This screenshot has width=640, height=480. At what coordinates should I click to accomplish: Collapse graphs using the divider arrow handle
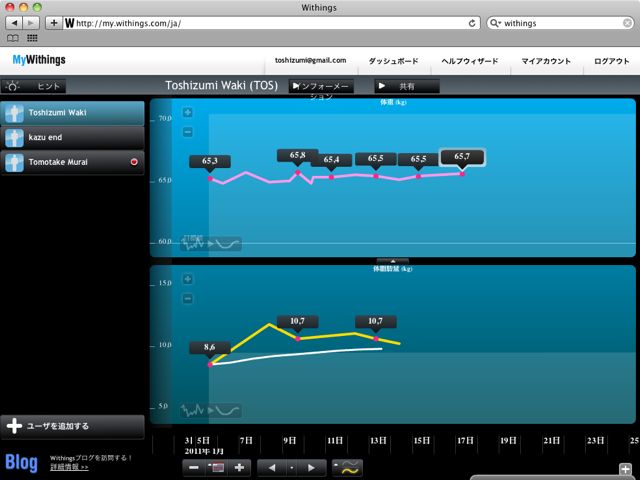pos(393,261)
